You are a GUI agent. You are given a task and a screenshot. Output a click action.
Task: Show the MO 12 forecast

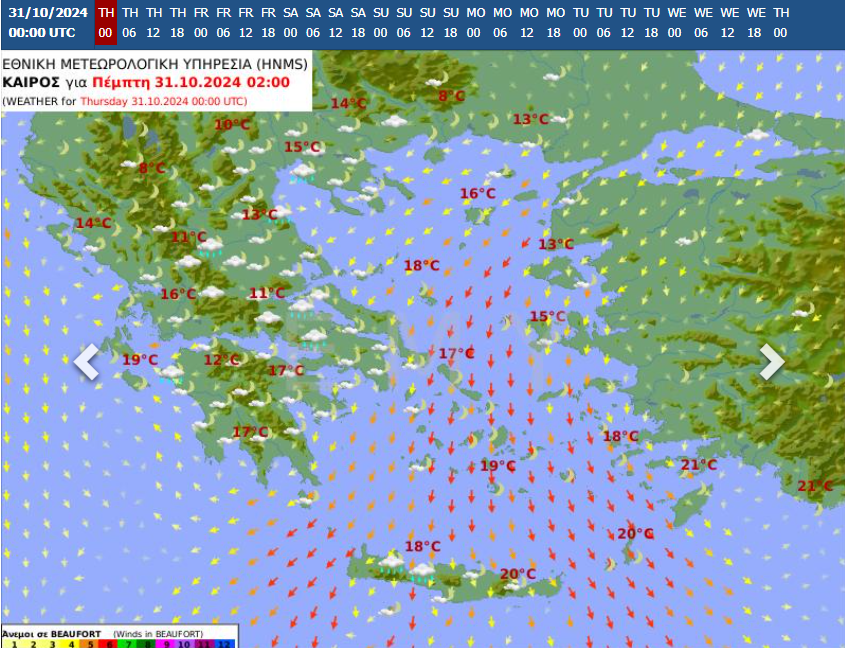point(528,23)
